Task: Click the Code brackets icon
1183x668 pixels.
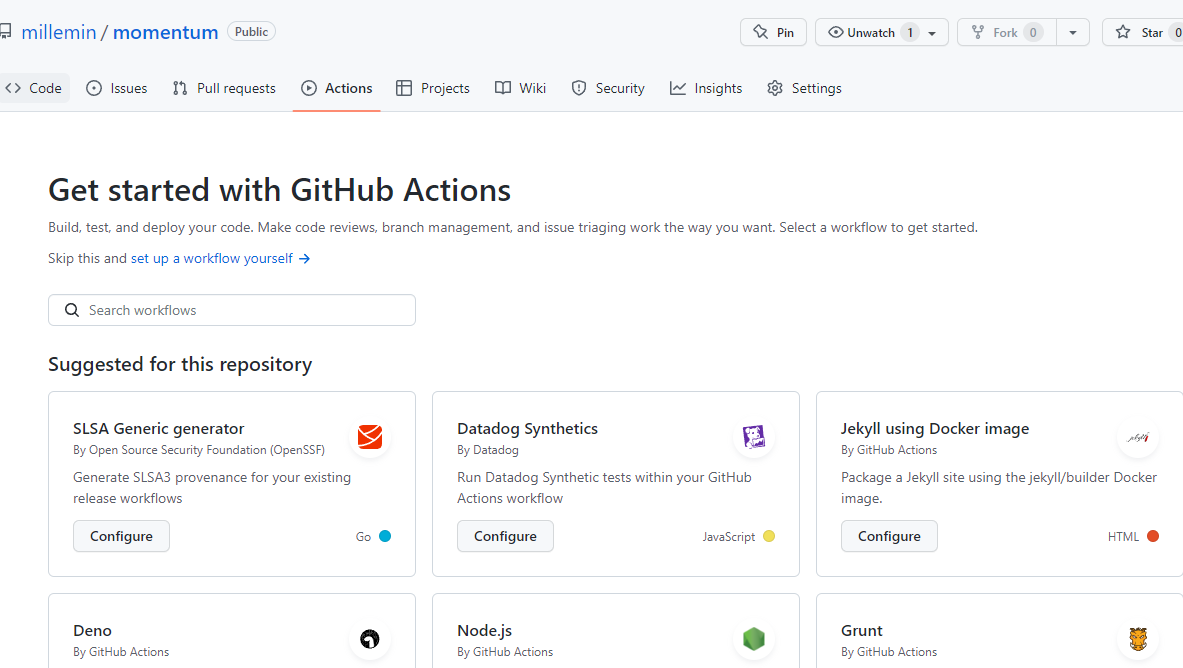Action: 13,88
